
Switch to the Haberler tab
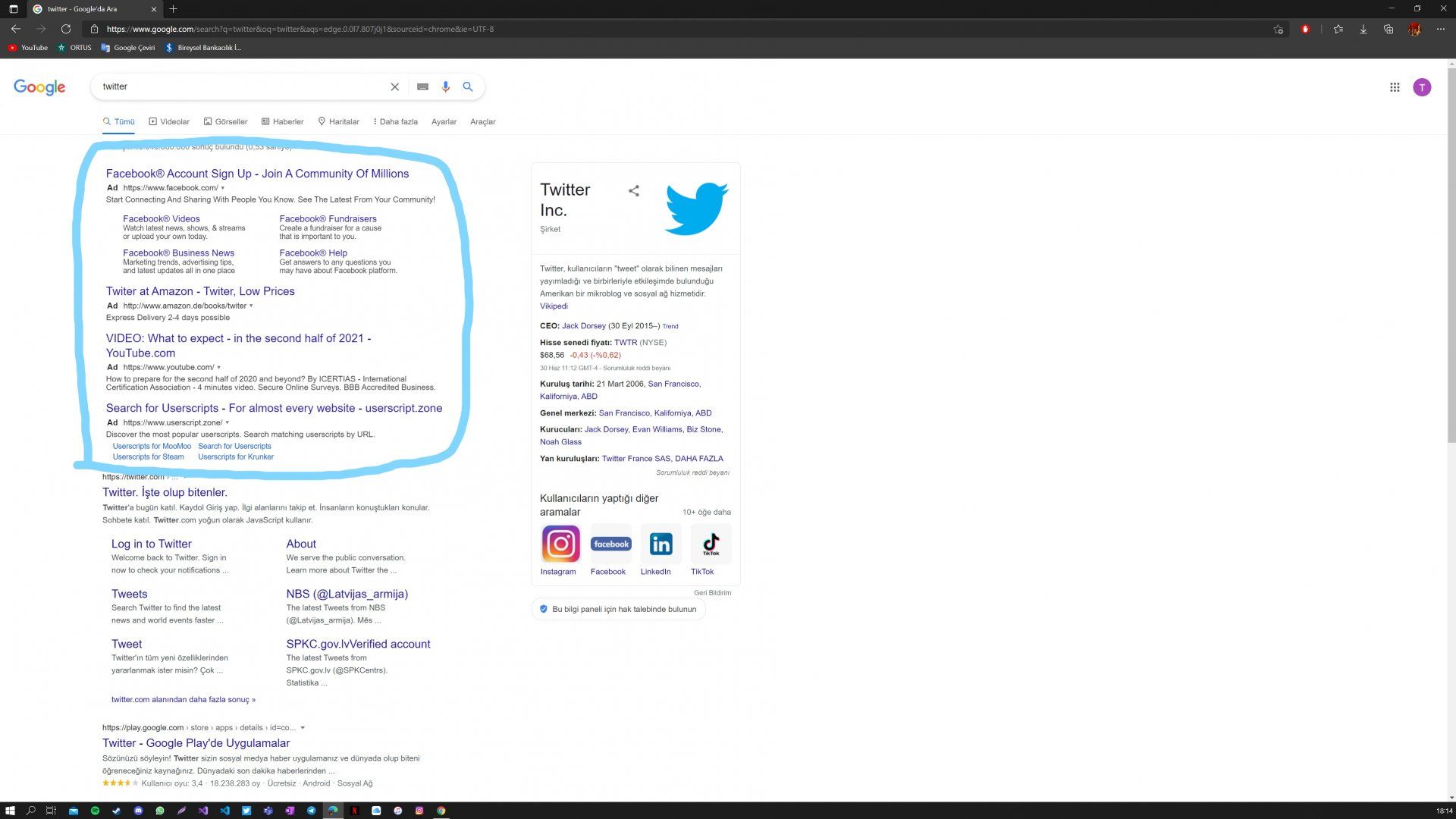pyautogui.click(x=282, y=121)
